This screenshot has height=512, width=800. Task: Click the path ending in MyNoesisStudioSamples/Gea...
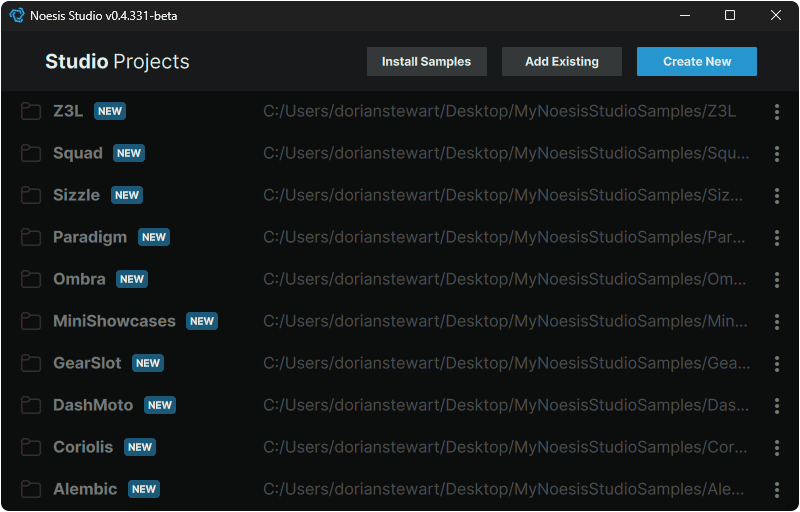[x=507, y=363]
